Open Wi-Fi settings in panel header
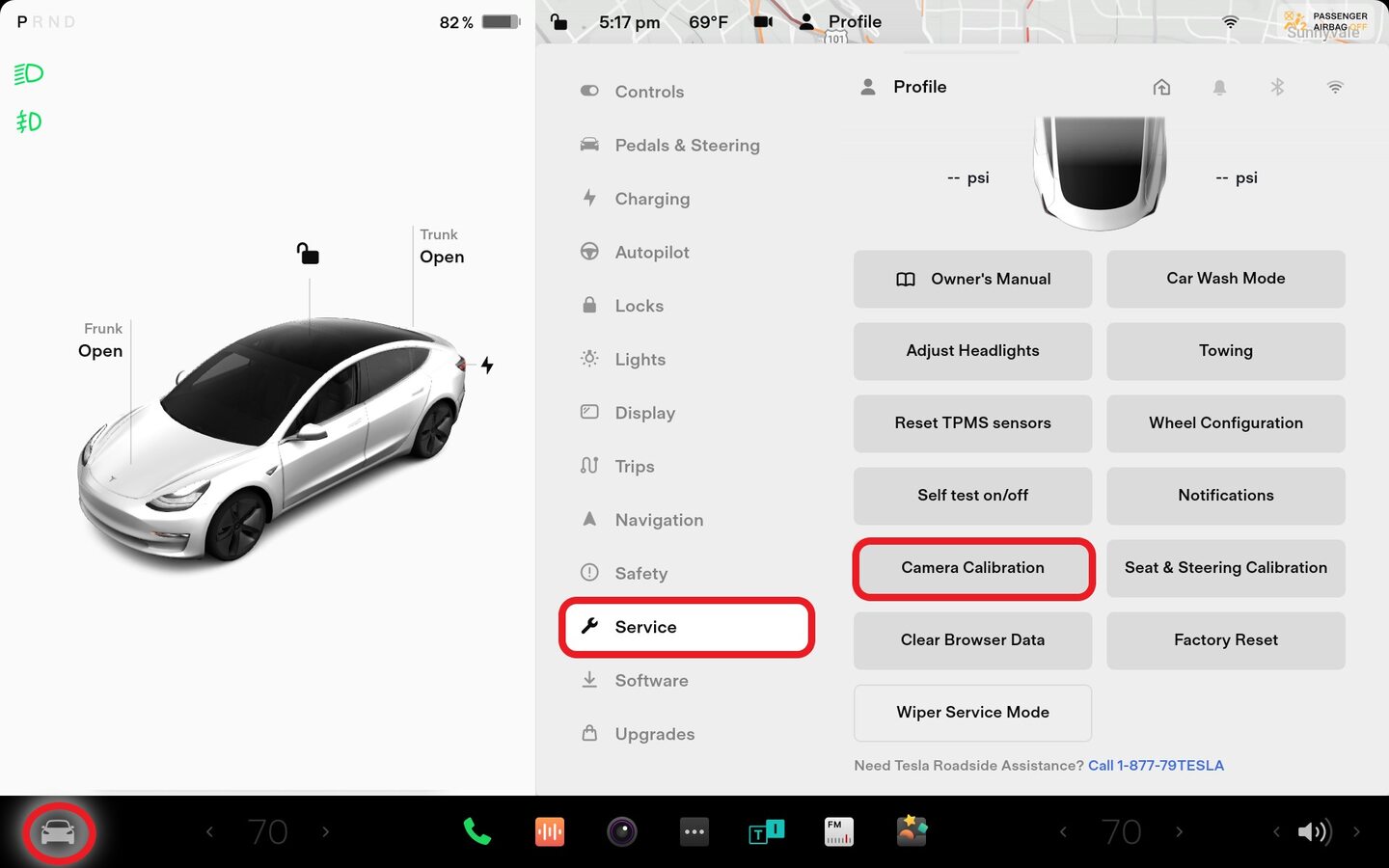 pos(1335,87)
